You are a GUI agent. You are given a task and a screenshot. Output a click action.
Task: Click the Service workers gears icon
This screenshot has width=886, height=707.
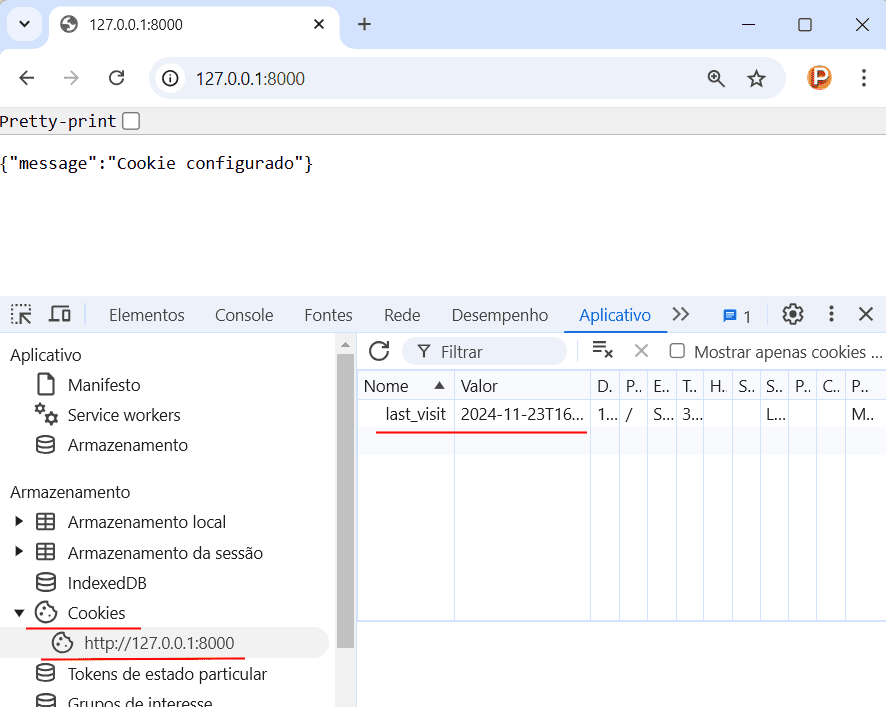(x=46, y=414)
